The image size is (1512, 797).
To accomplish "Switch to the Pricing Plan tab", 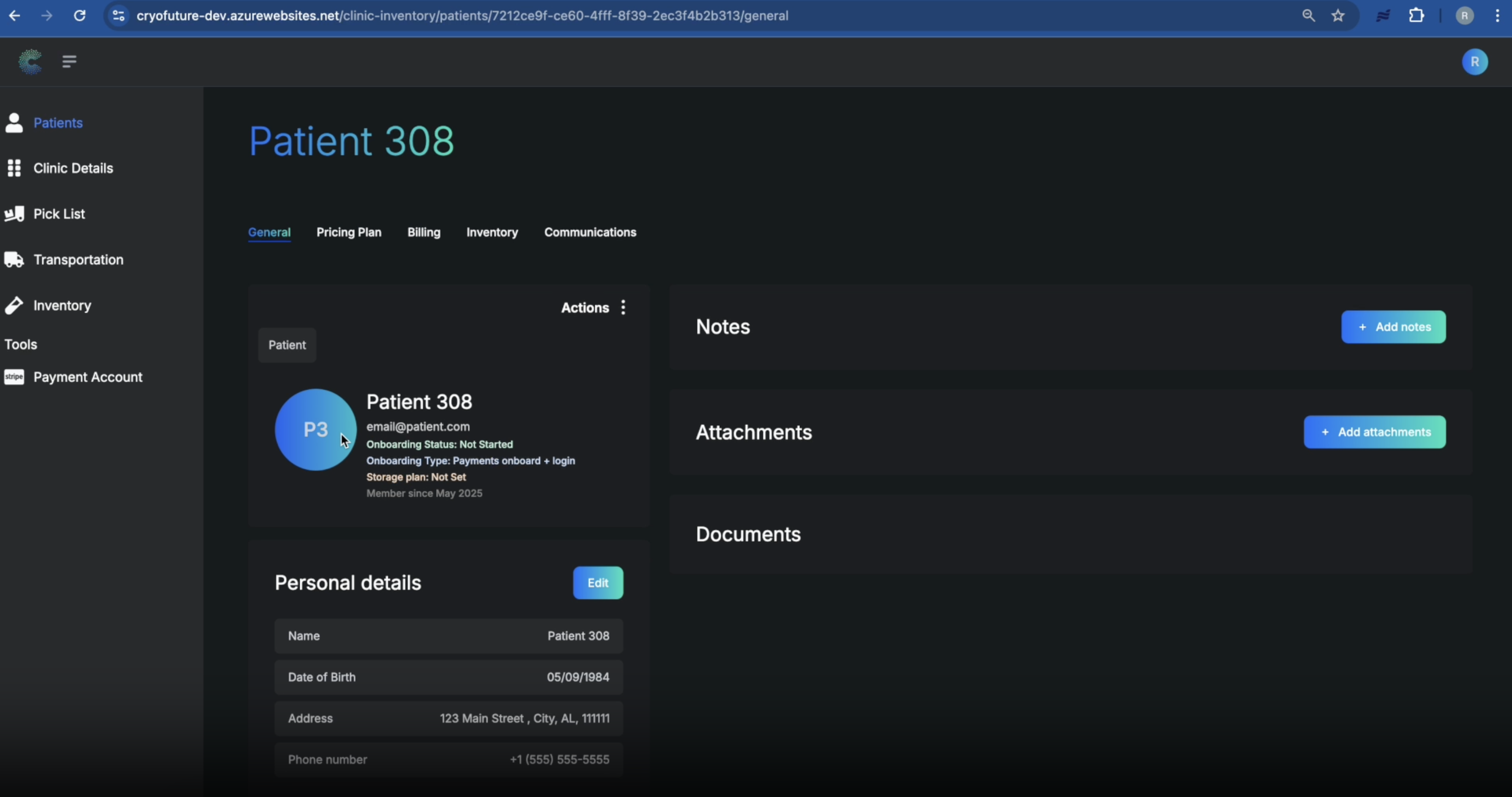I will click(349, 233).
